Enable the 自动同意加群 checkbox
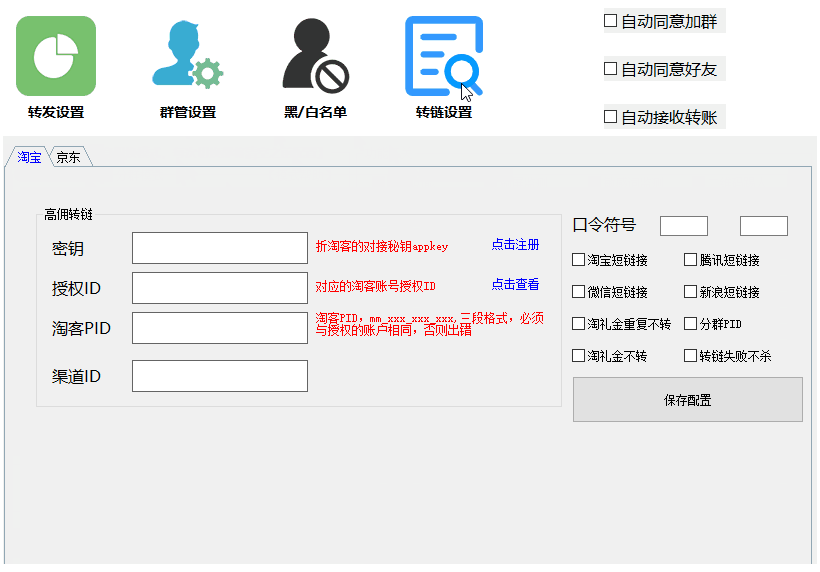The image size is (820, 572). (x=610, y=21)
